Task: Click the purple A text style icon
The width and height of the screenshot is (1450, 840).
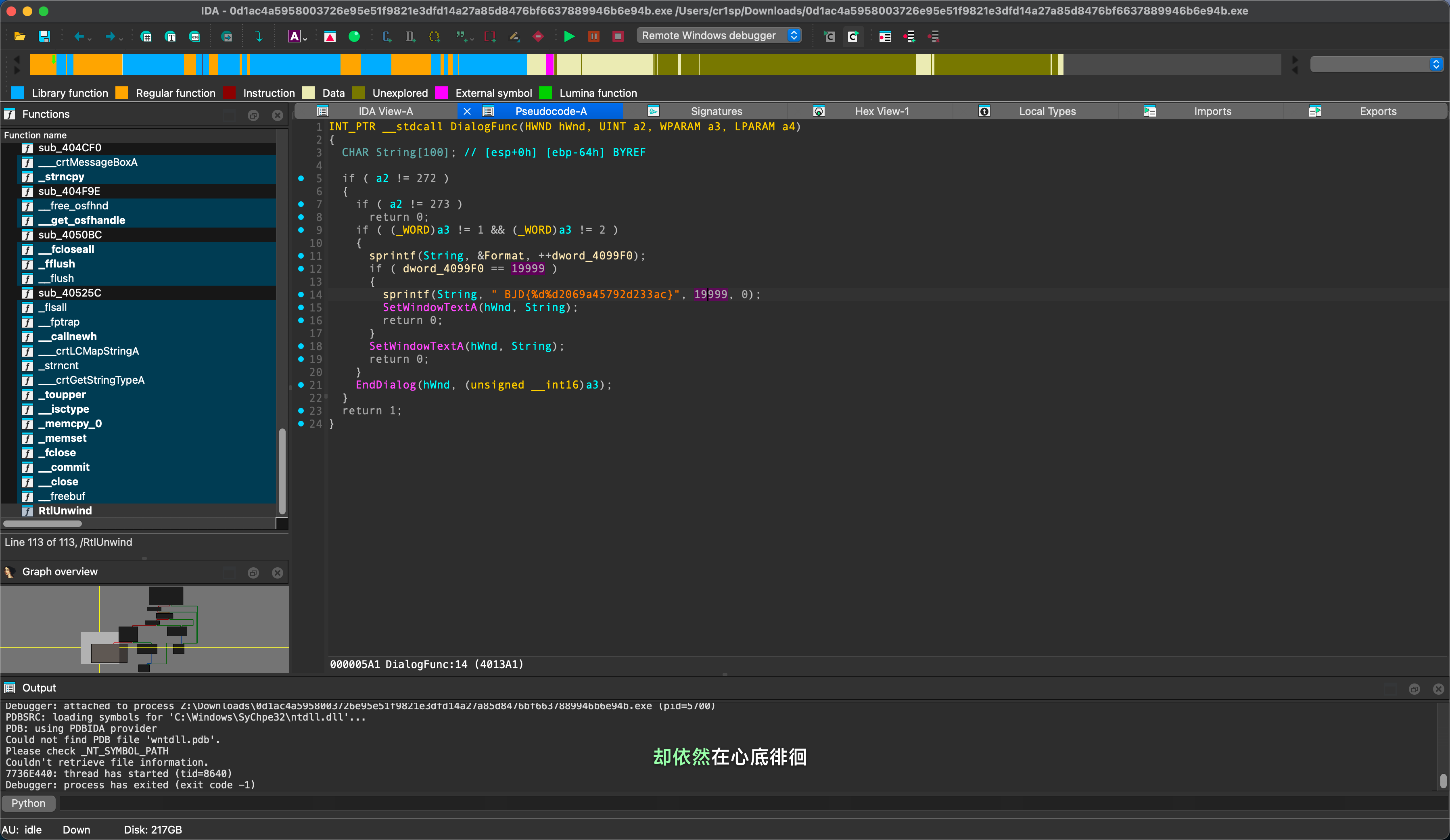Action: [x=294, y=36]
